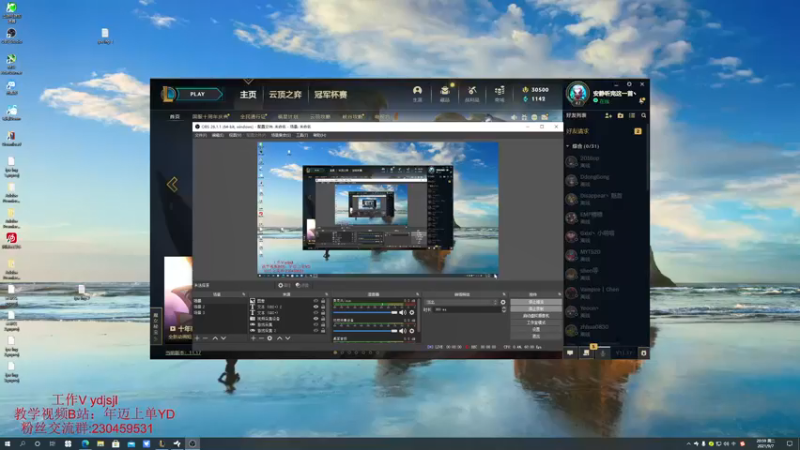Mute the first mixer audio channel

coord(403,312)
